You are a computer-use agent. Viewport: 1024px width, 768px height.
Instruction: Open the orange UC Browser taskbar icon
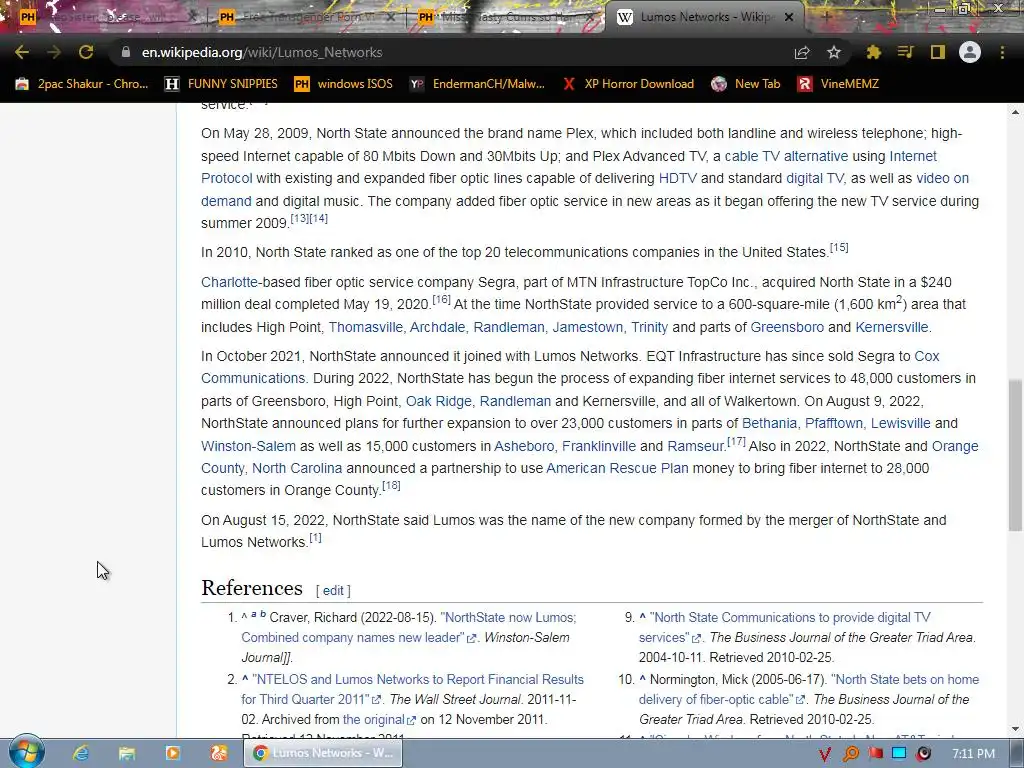tap(219, 753)
